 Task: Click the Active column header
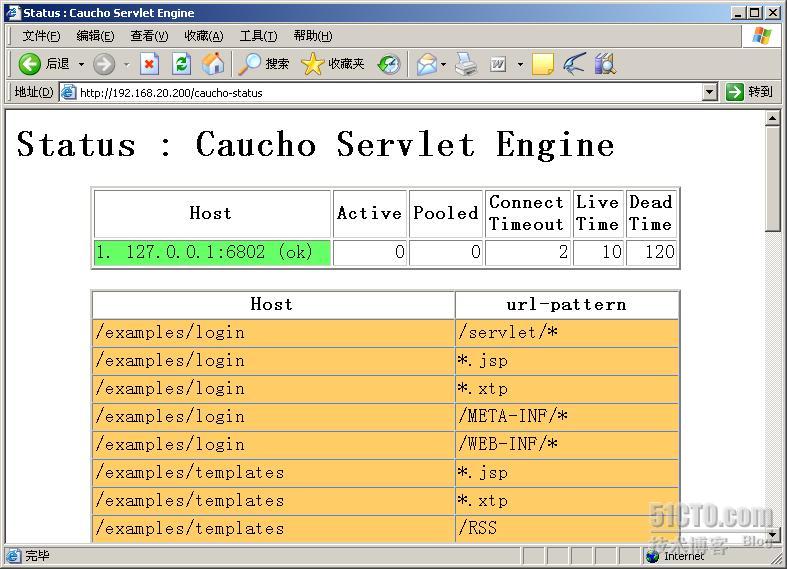pos(369,213)
